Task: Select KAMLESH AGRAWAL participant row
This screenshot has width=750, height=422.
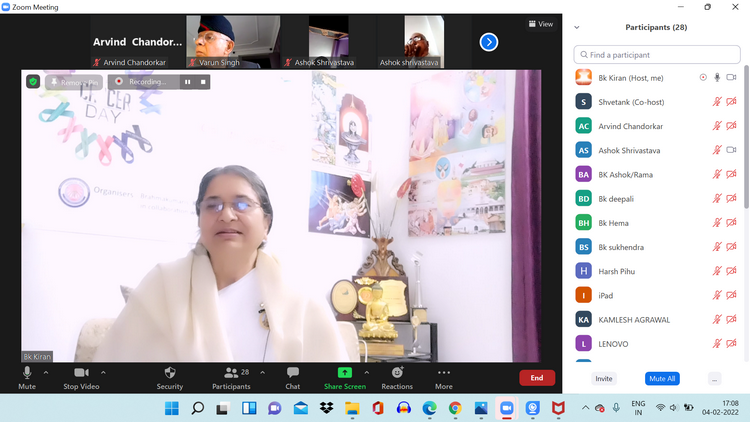Action: coord(657,320)
